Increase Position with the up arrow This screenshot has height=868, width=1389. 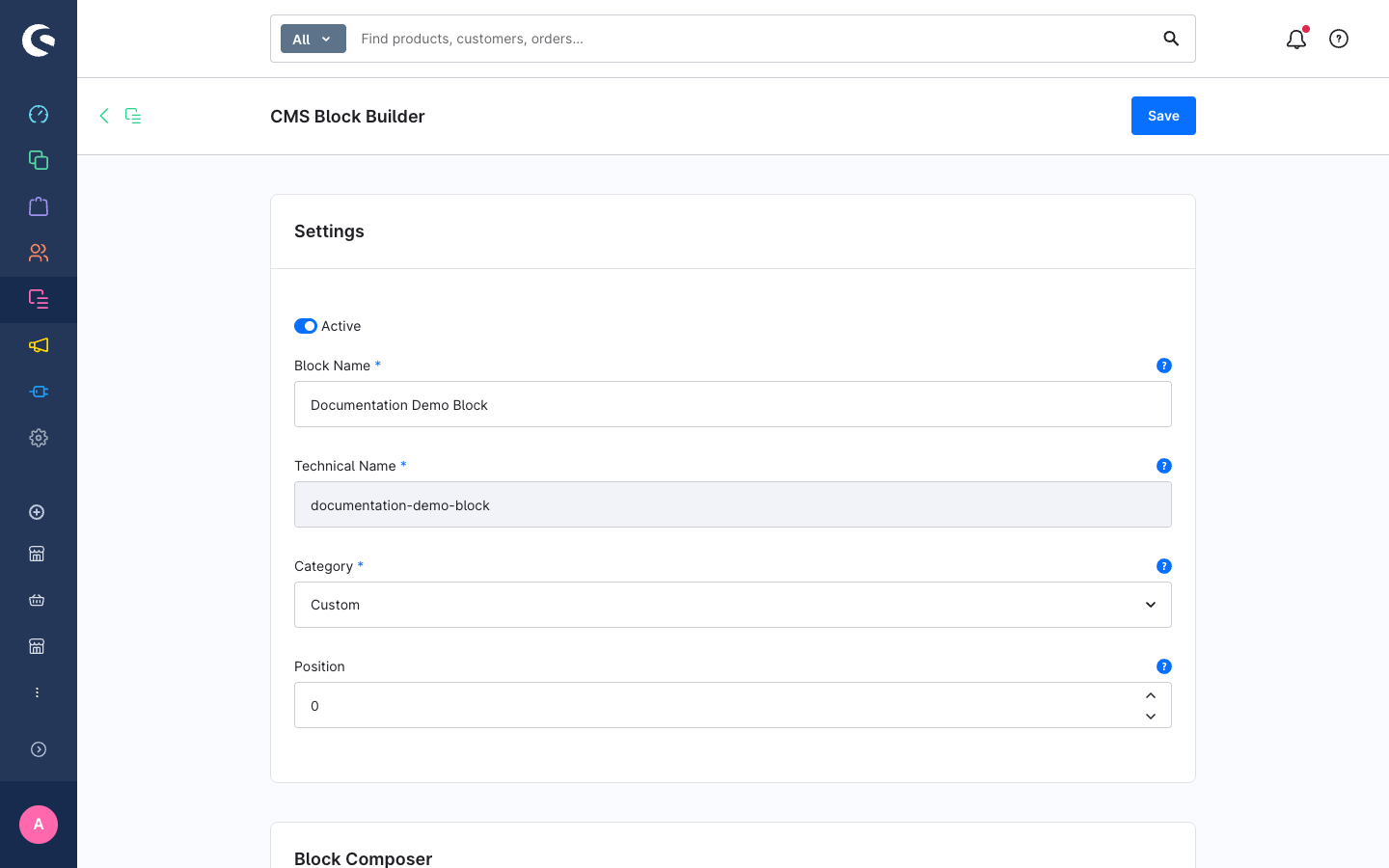[x=1151, y=695]
